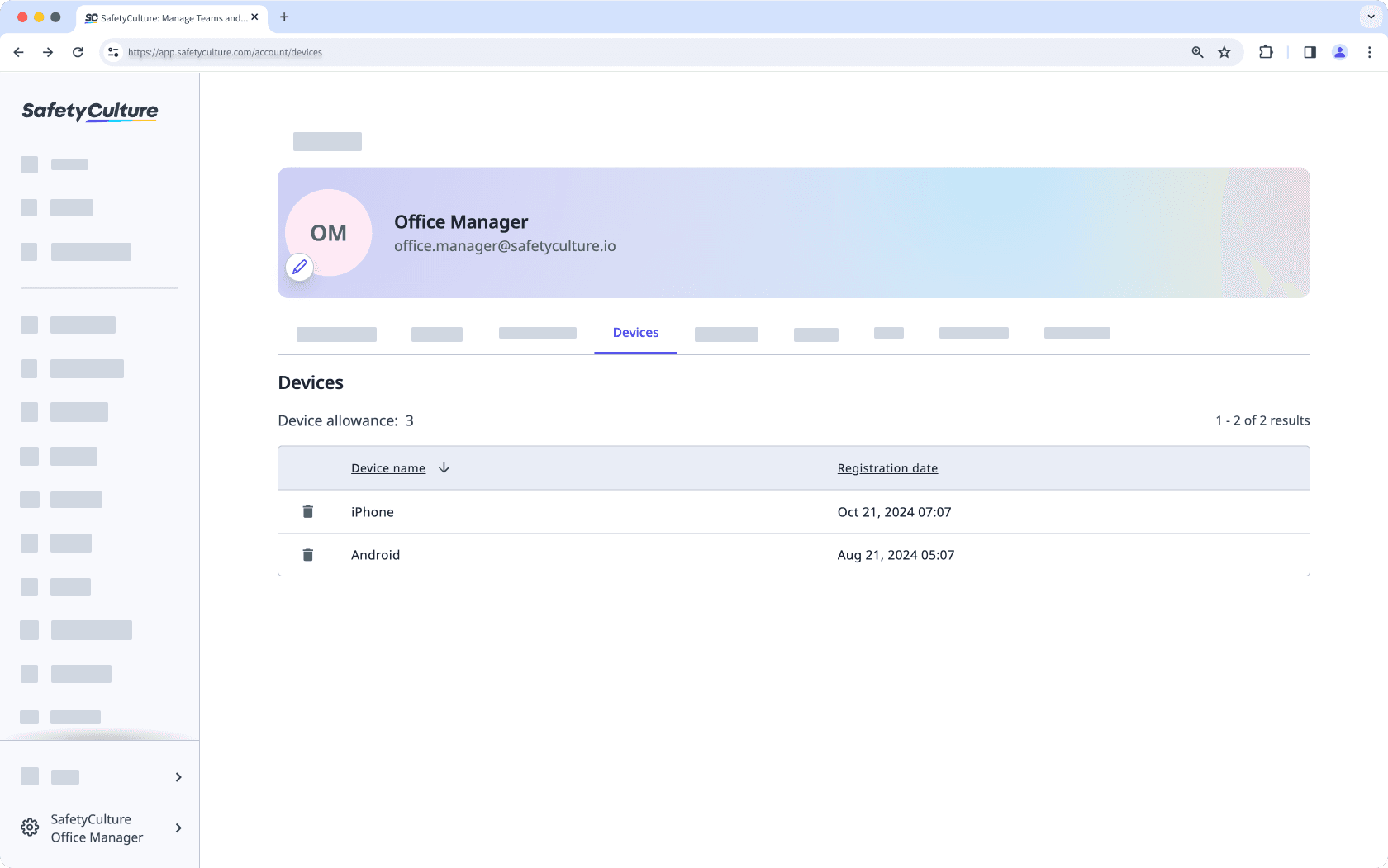Click the browser profile avatar icon
Screen dimensions: 1388x868
pos(1339,51)
